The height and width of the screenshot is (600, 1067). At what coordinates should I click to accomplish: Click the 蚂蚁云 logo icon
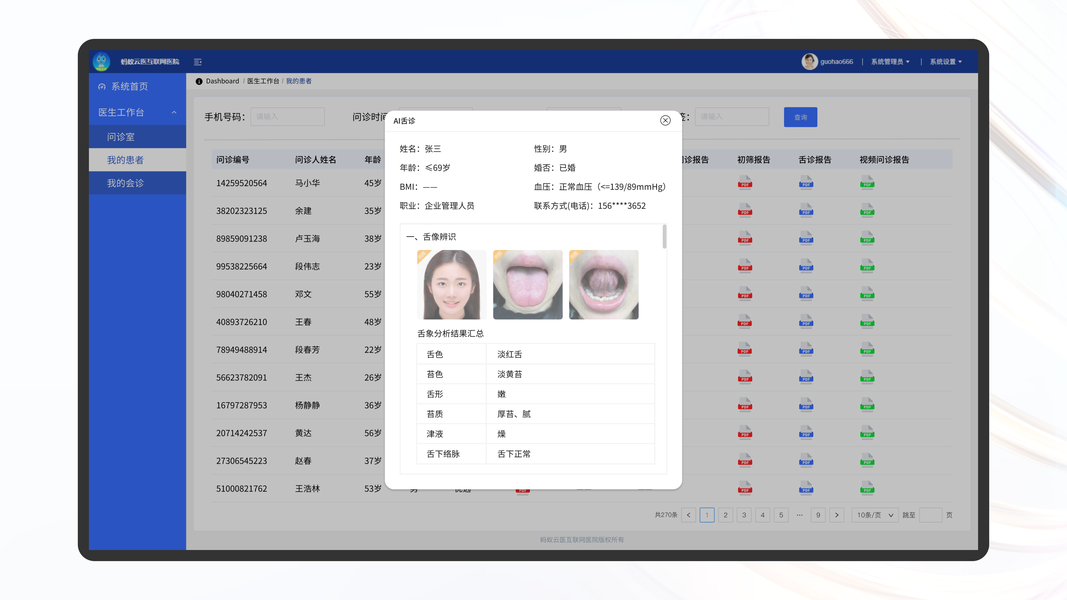(101, 61)
